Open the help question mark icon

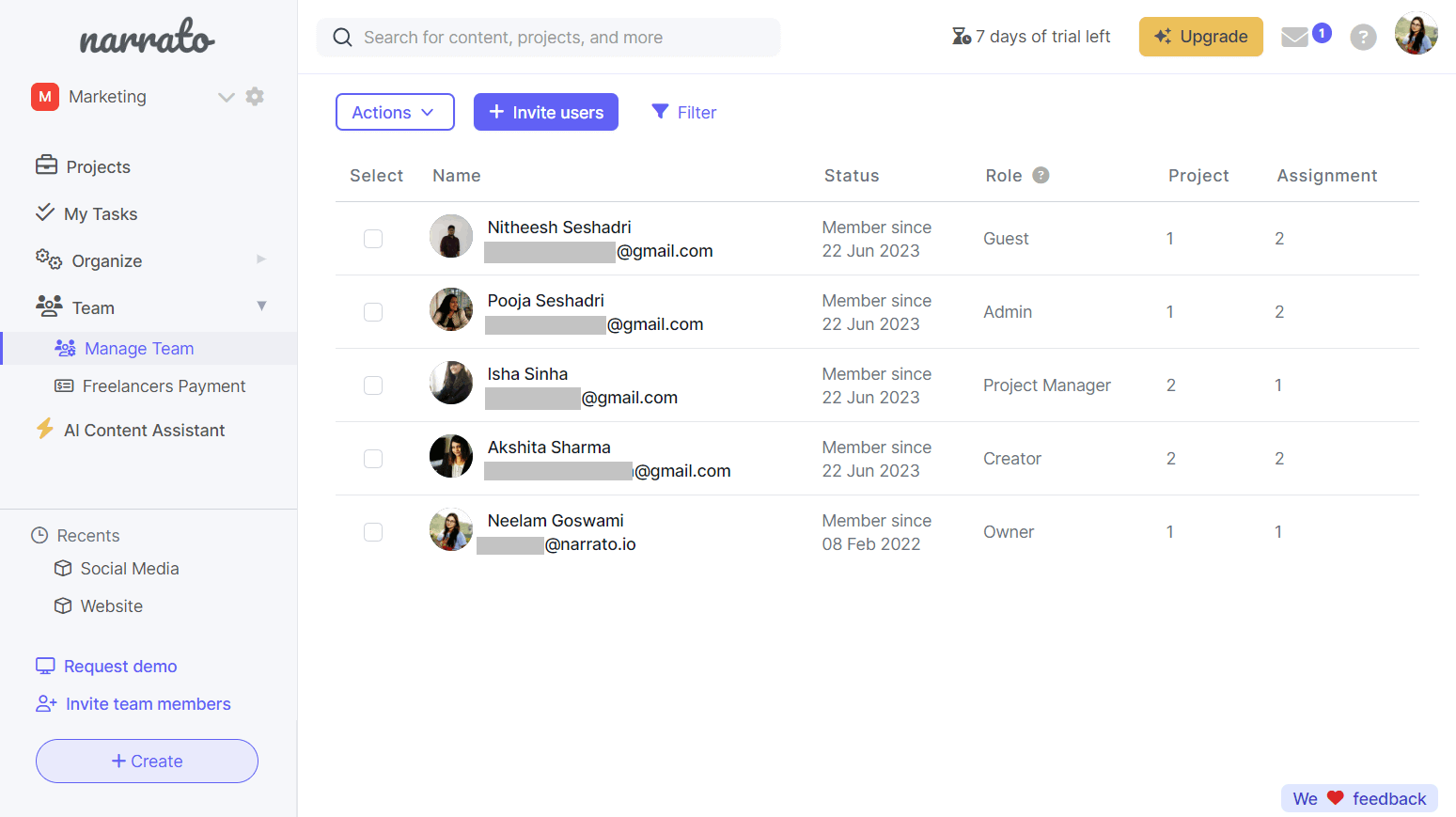click(x=1363, y=38)
